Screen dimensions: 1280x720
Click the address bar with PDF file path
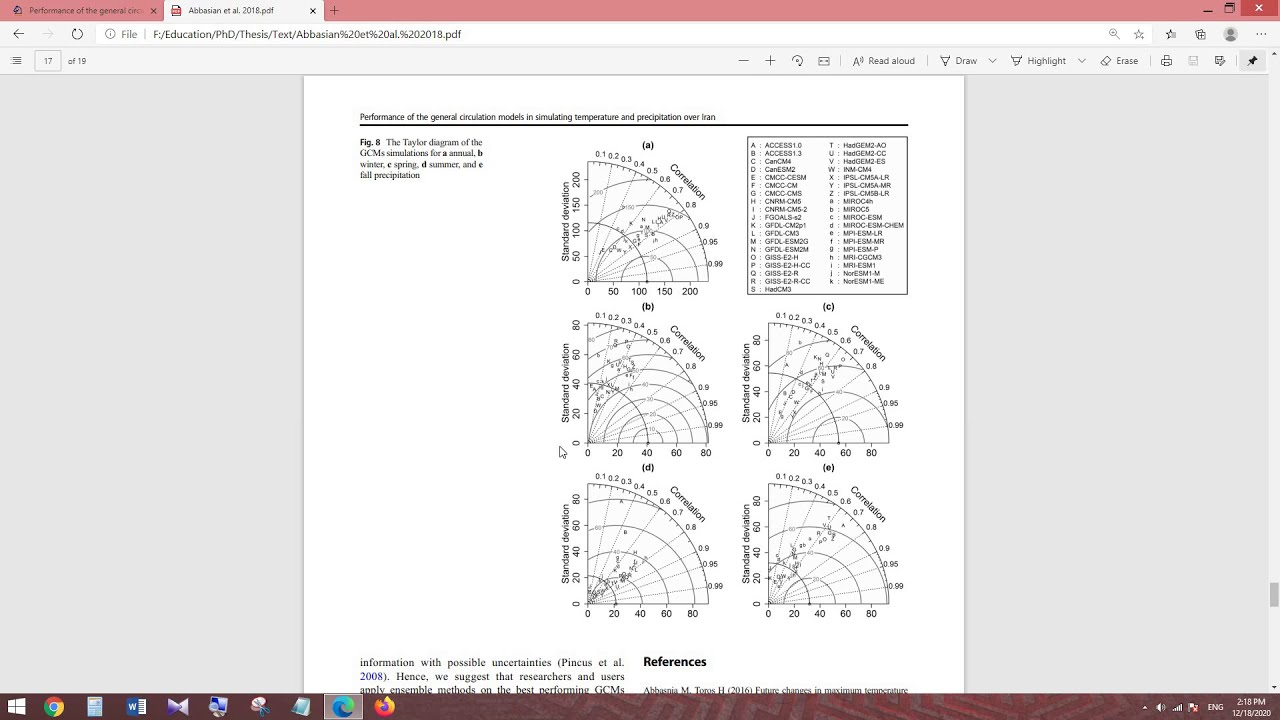(600, 34)
